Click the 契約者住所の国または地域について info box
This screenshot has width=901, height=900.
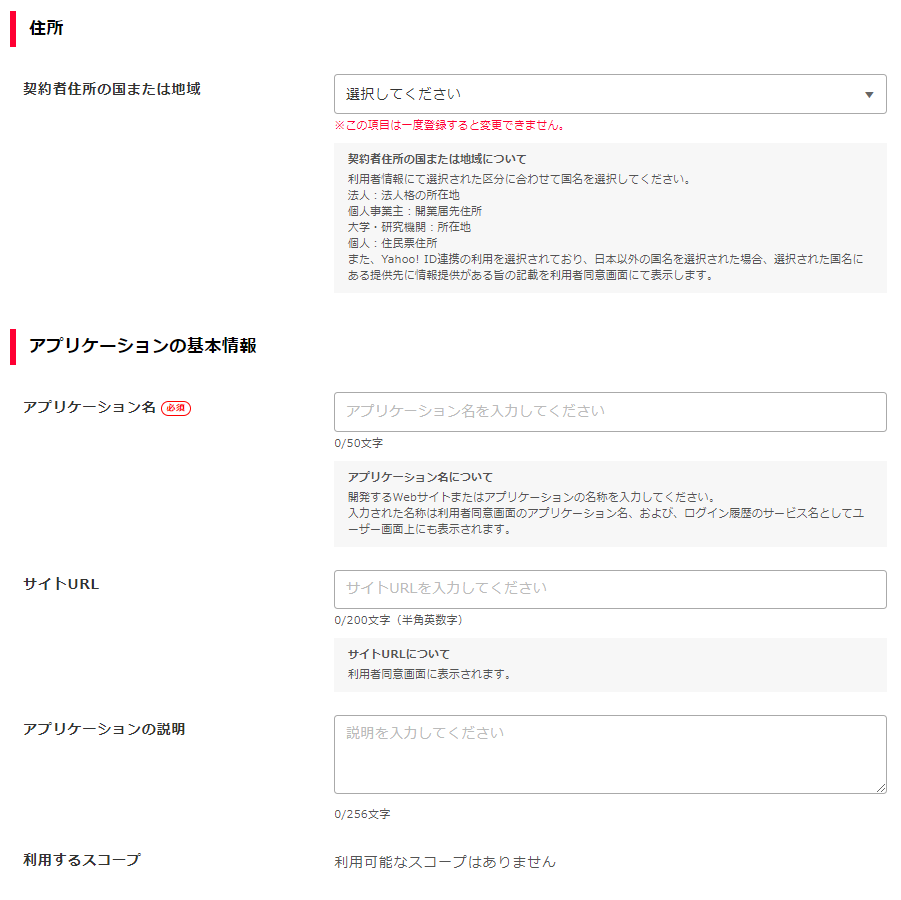(610, 218)
